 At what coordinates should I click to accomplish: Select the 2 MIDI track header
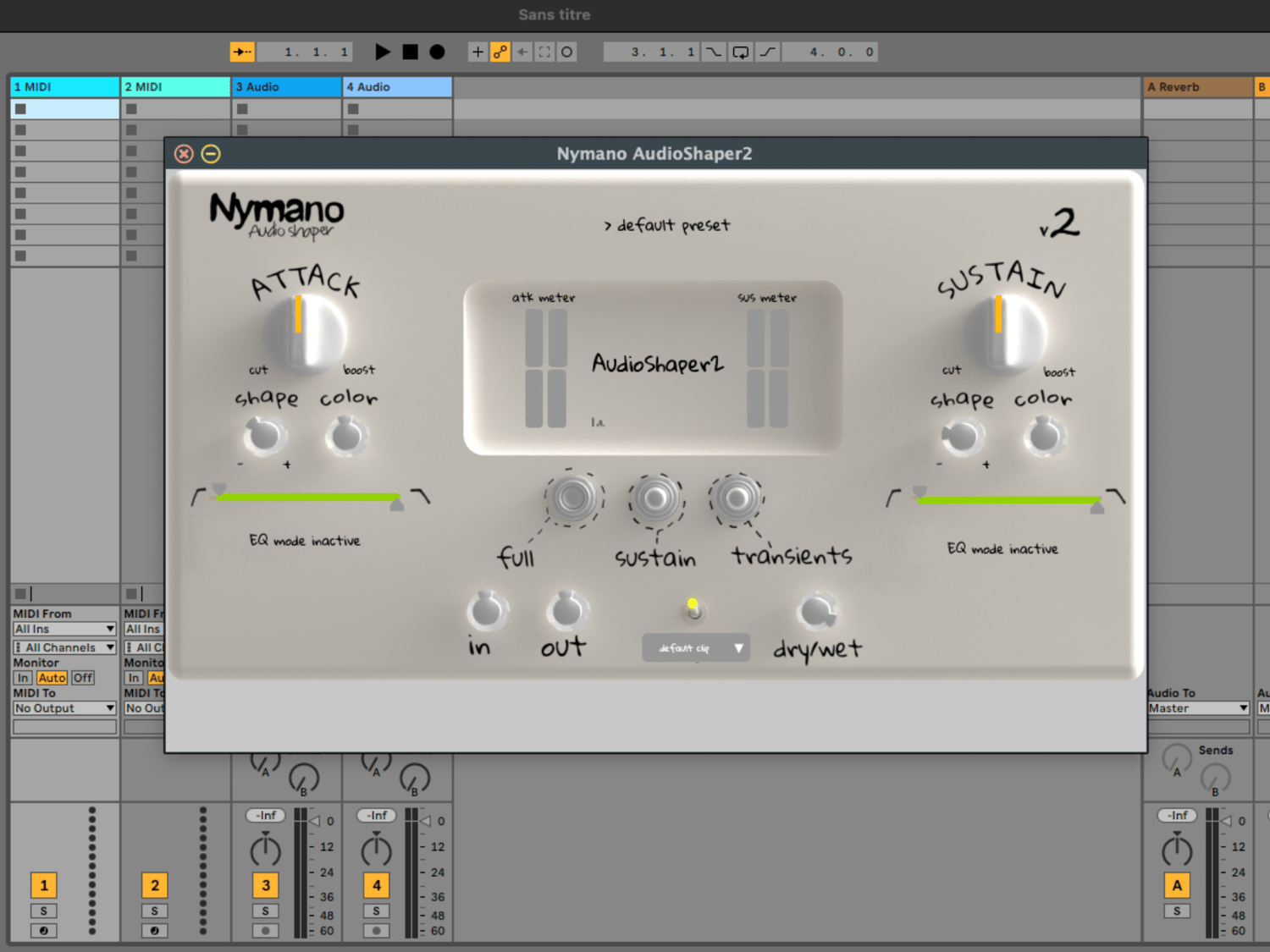(x=175, y=87)
